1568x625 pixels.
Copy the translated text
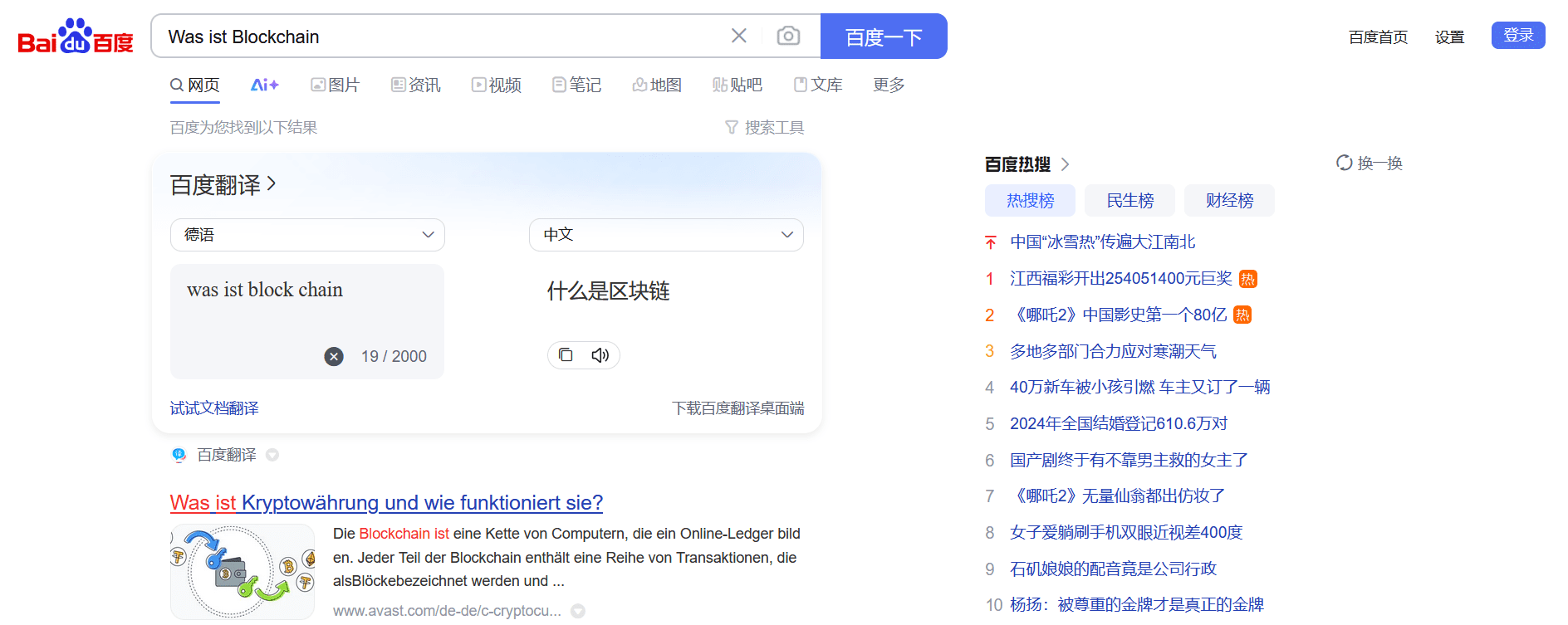(x=566, y=355)
